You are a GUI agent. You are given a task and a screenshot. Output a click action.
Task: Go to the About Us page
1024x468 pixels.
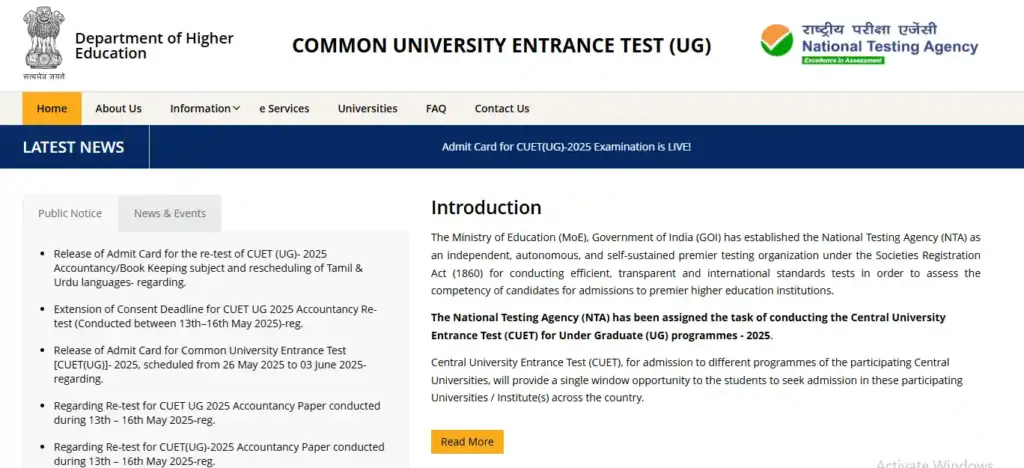point(118,108)
